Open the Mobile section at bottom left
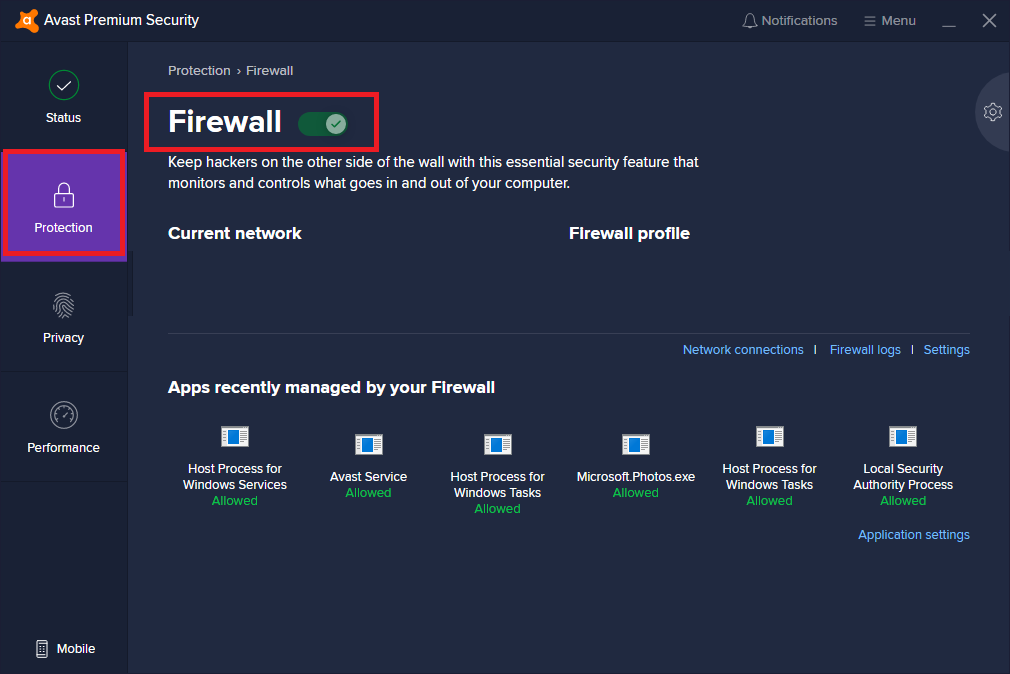Image resolution: width=1010 pixels, height=674 pixels. [63, 648]
